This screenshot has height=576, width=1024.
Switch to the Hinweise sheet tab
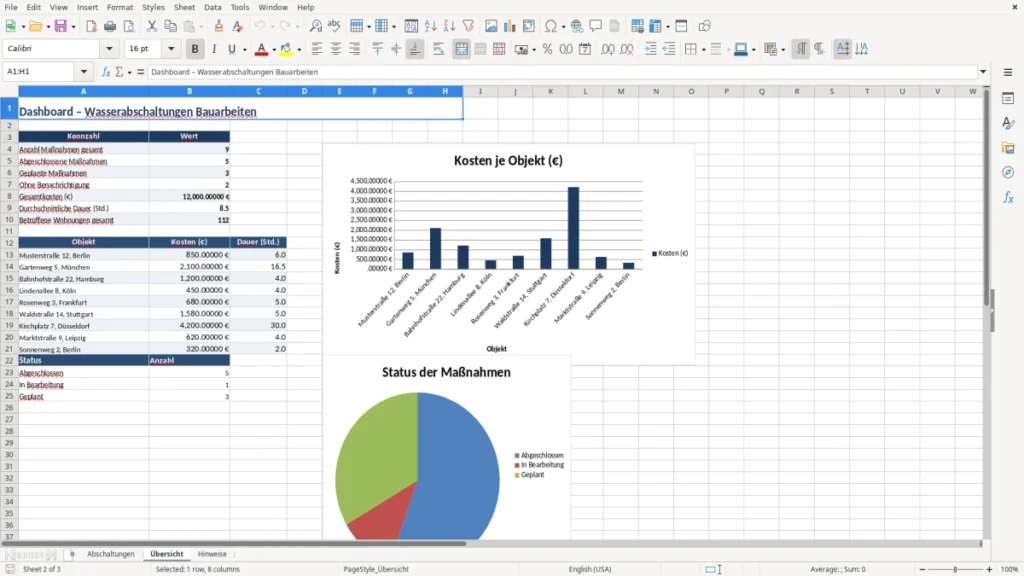[212, 554]
